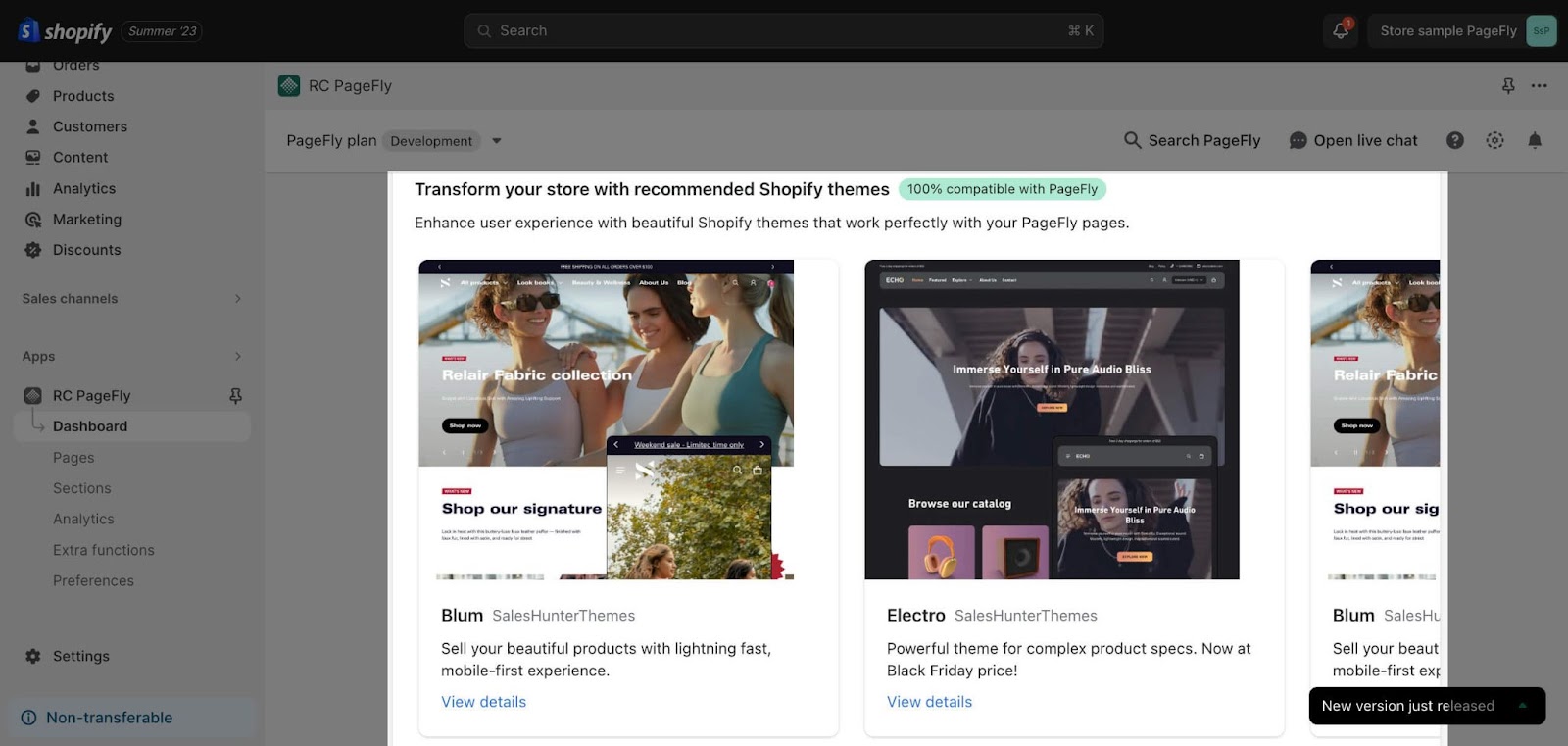Open live chat
1568x746 pixels.
click(x=1353, y=141)
